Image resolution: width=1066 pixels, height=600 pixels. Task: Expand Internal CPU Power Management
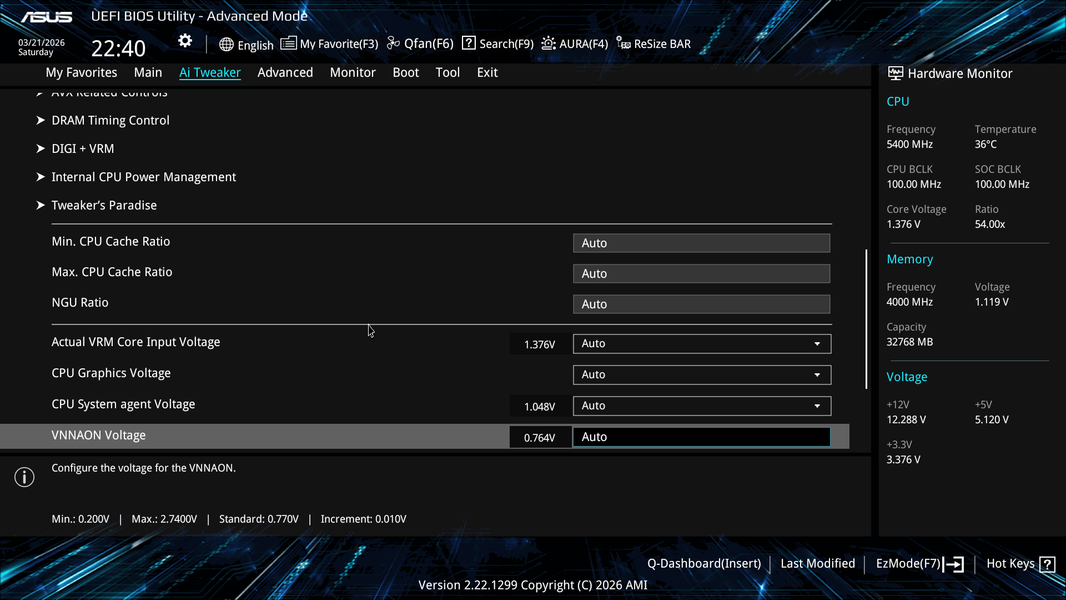pyautogui.click(x=143, y=177)
